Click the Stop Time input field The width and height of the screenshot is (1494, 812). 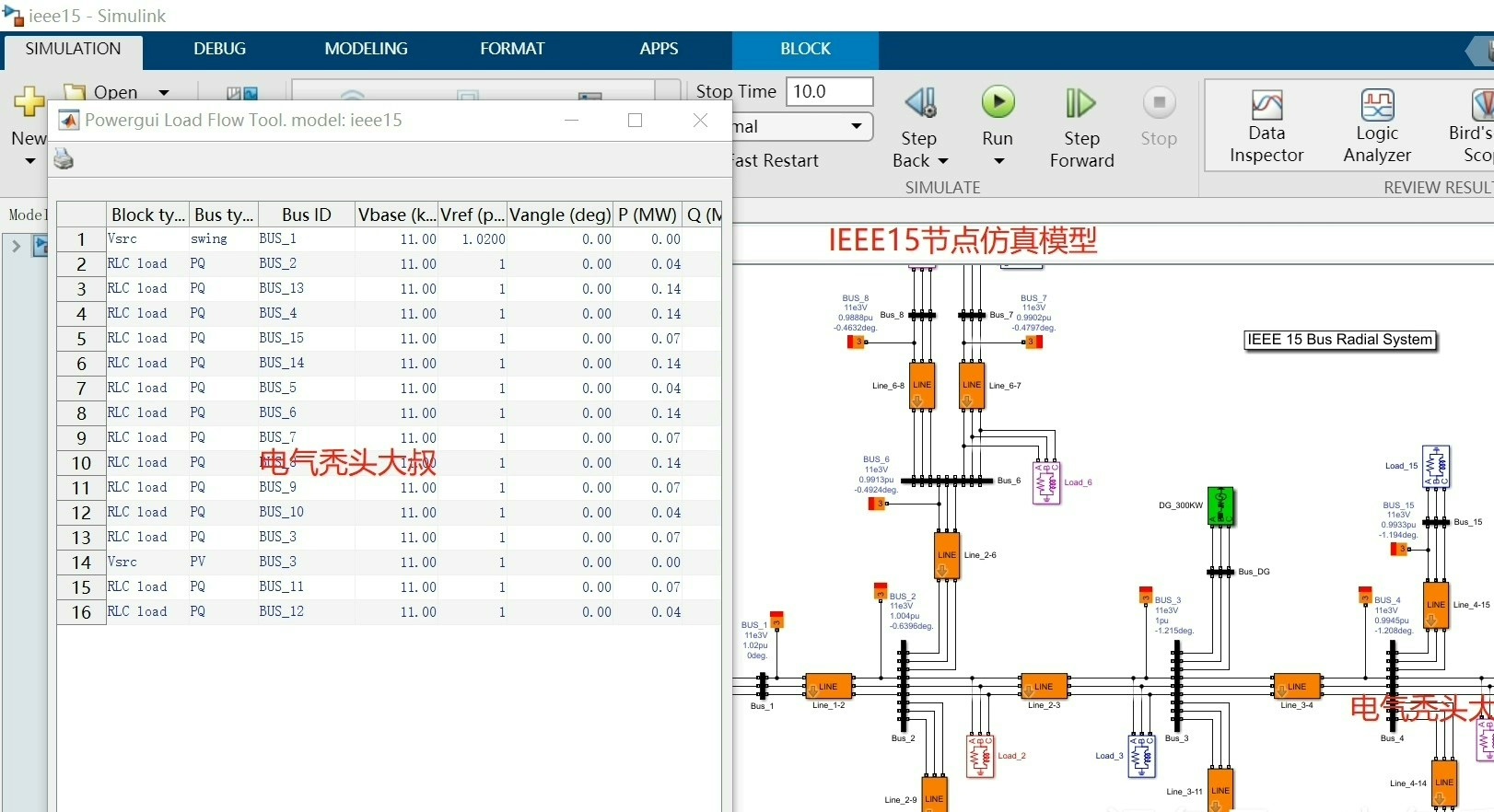[829, 91]
